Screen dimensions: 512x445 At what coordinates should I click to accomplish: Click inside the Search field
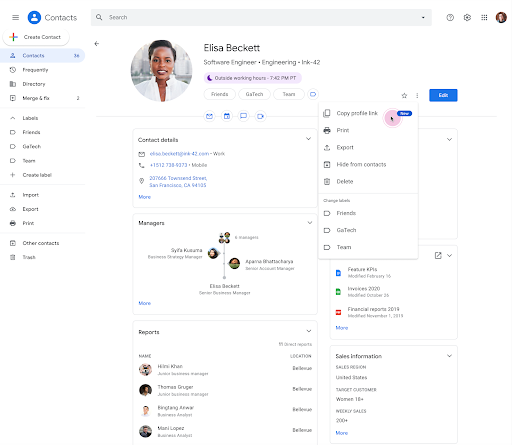(261, 17)
